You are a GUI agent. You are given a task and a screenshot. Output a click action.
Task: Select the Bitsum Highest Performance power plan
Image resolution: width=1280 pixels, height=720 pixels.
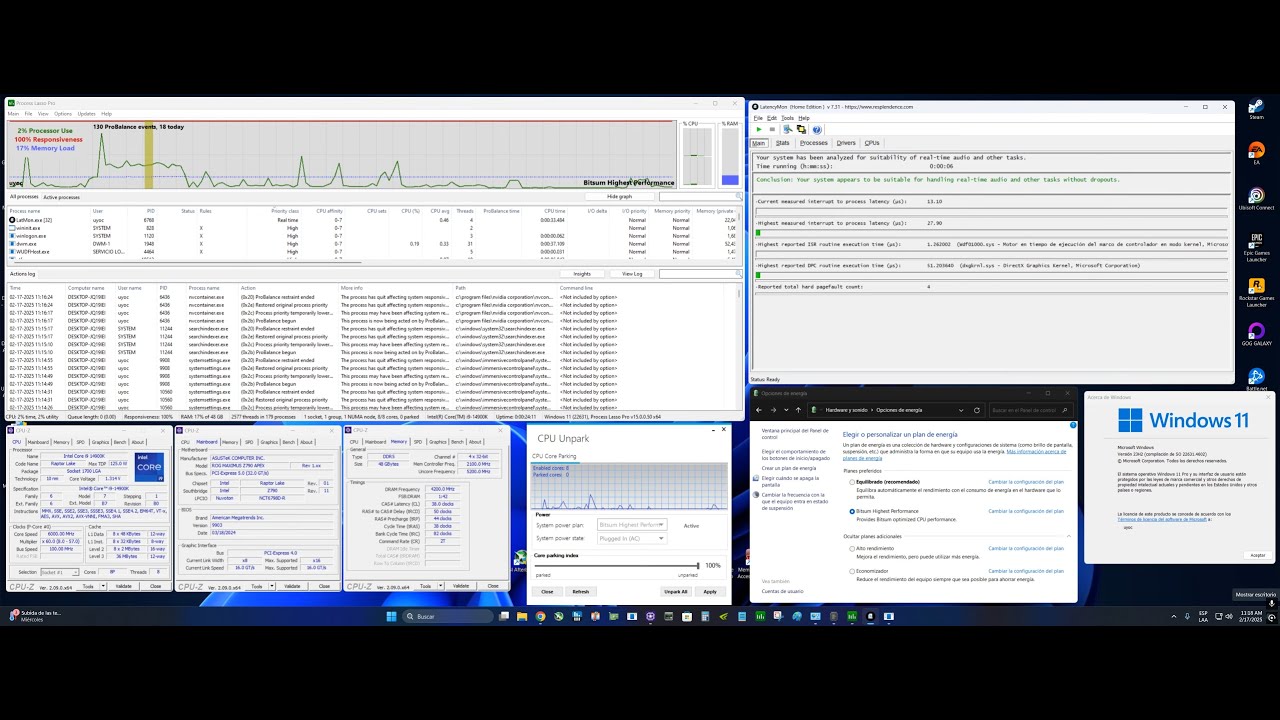tap(853, 511)
